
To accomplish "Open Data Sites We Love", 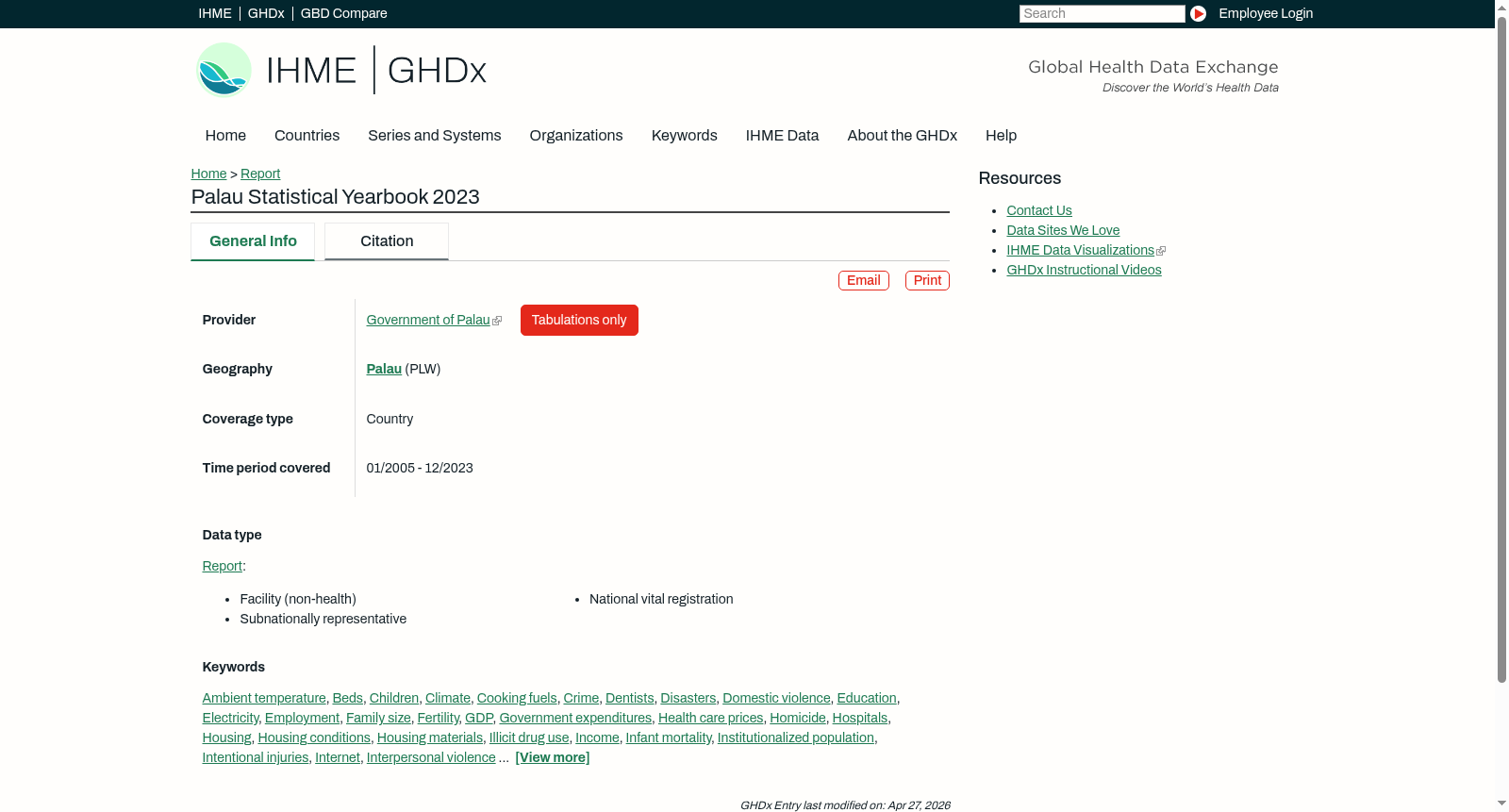I will (1063, 230).
